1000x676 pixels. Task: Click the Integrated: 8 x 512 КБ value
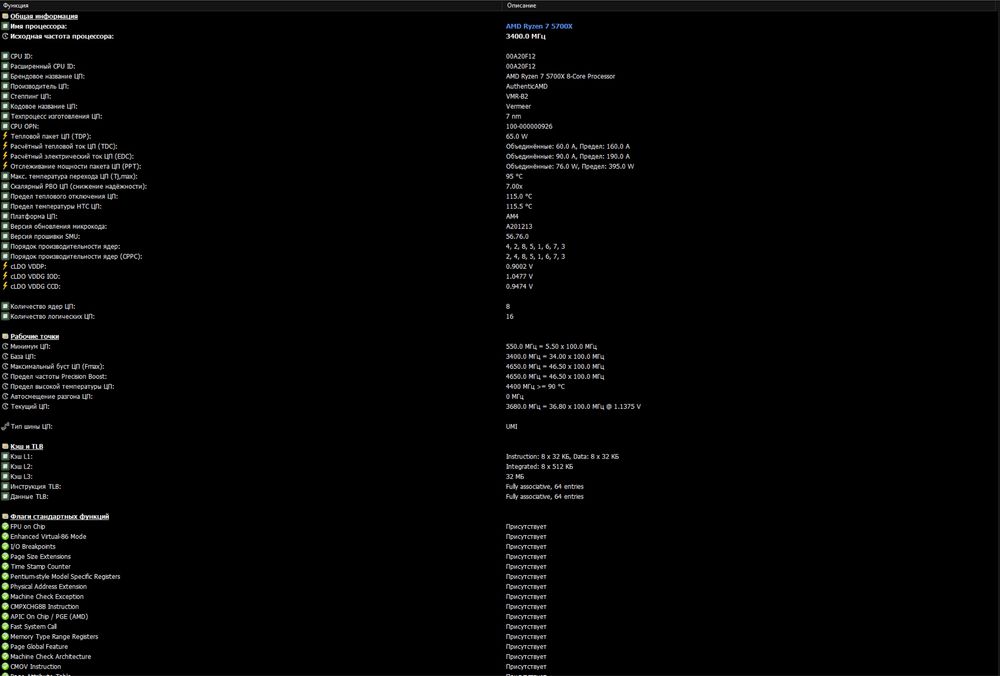tap(540, 467)
